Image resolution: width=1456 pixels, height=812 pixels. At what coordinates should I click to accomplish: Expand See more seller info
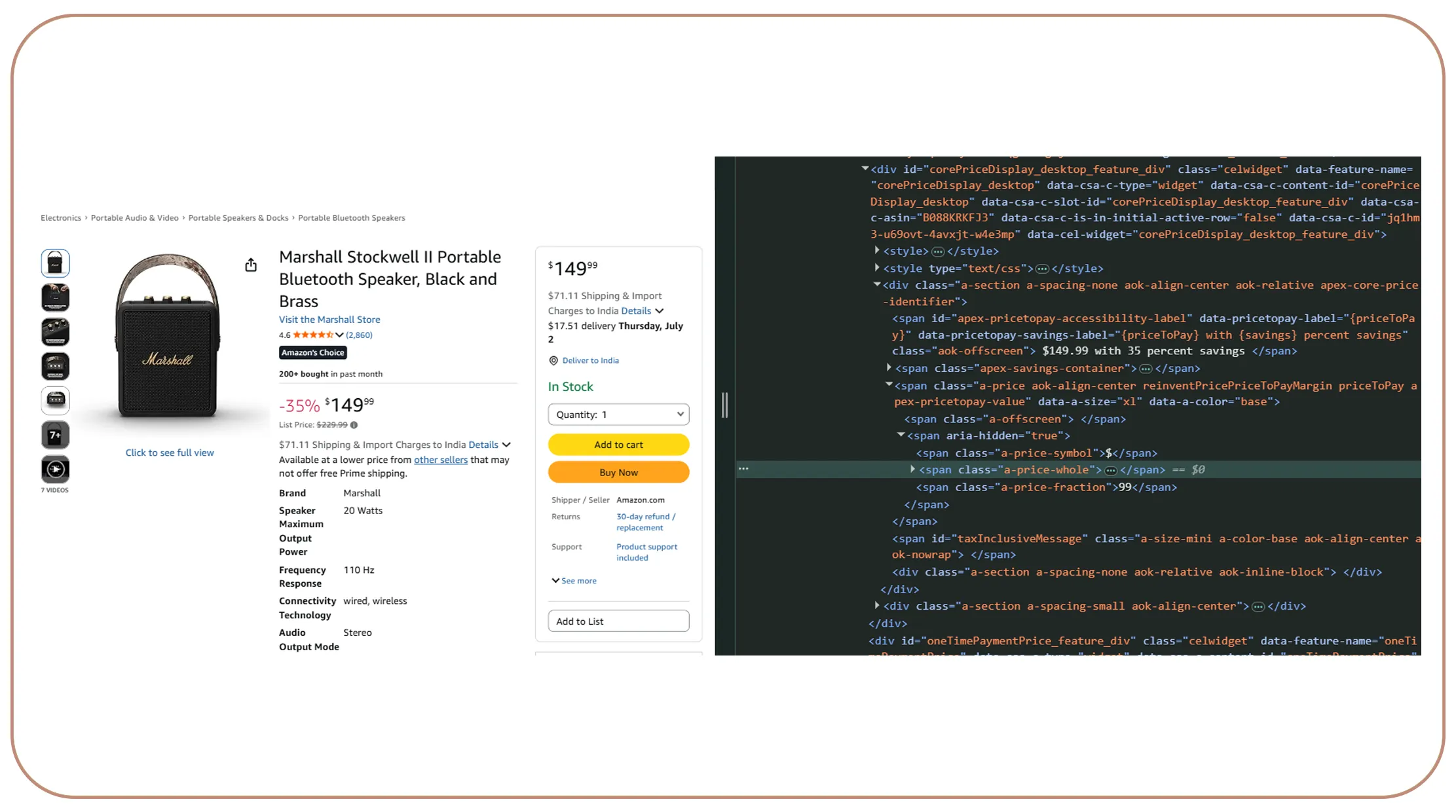click(574, 581)
